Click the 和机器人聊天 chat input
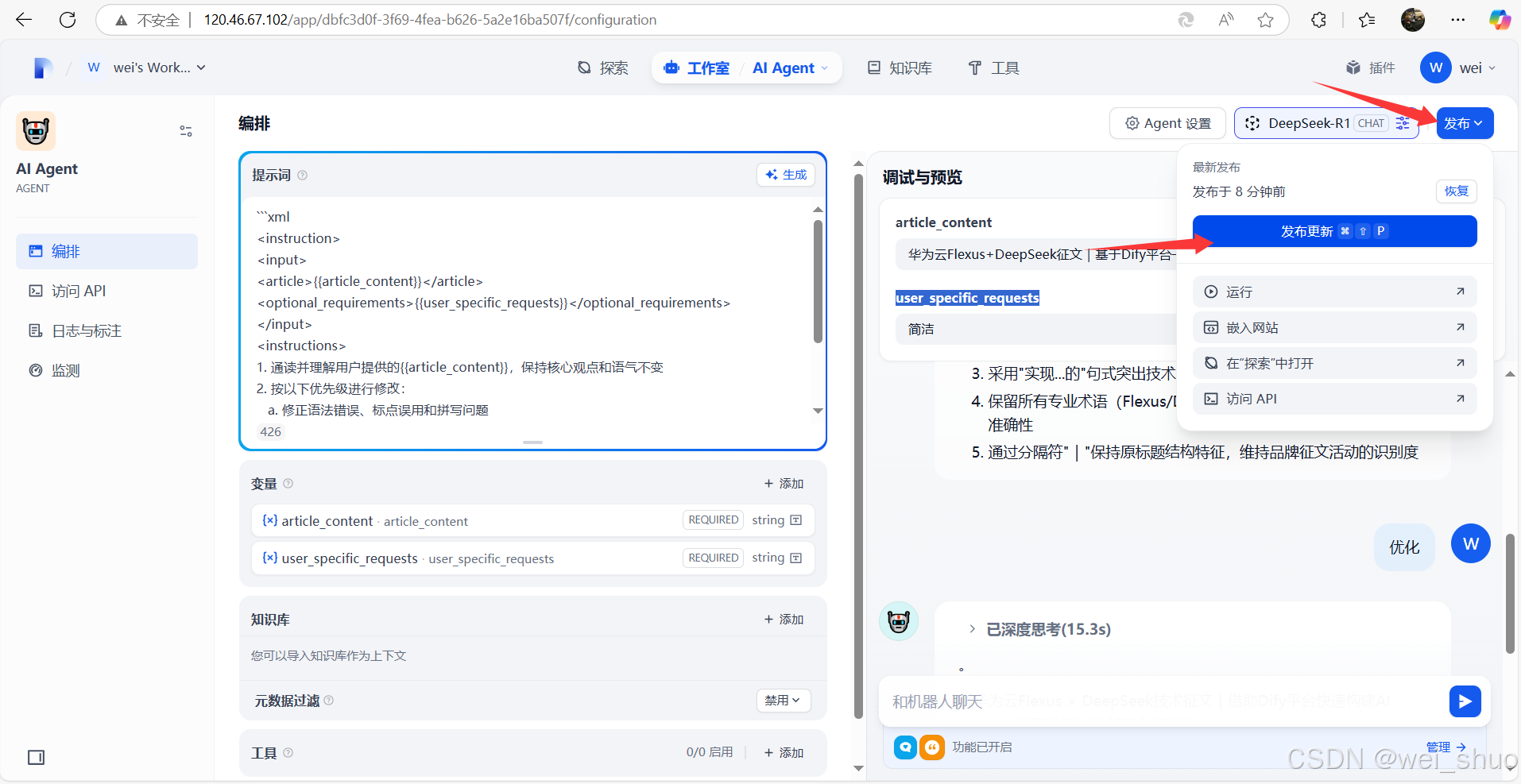Image resolution: width=1521 pixels, height=784 pixels. pyautogui.click(x=1166, y=701)
